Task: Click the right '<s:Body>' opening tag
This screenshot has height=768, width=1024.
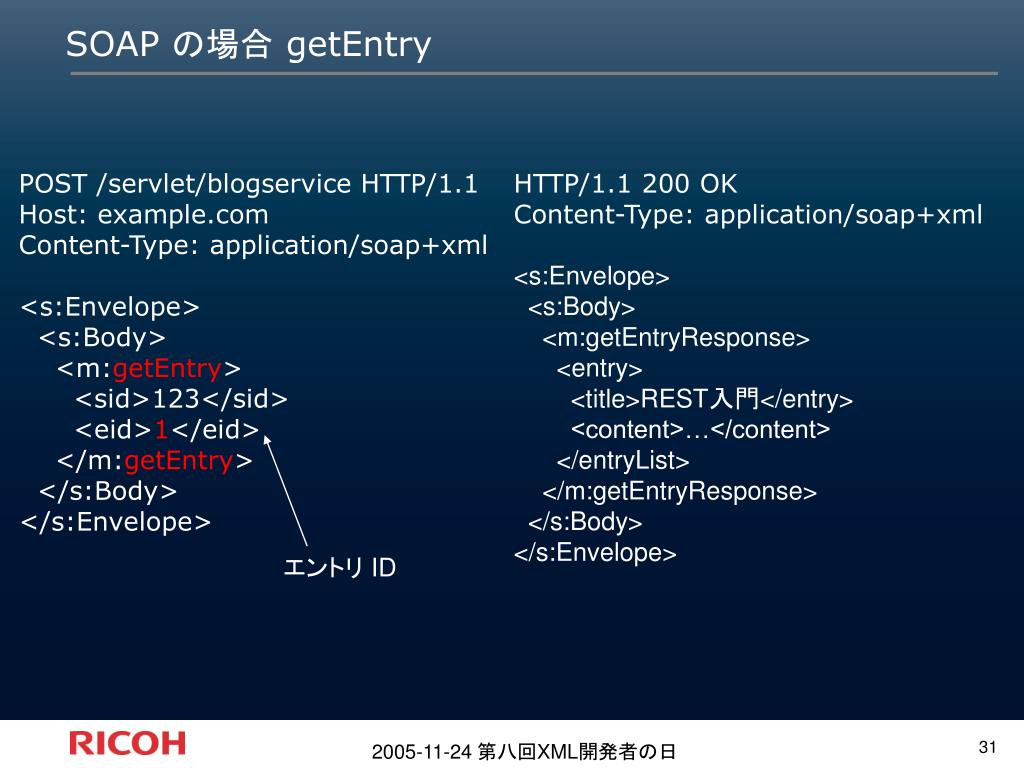Action: click(x=581, y=308)
